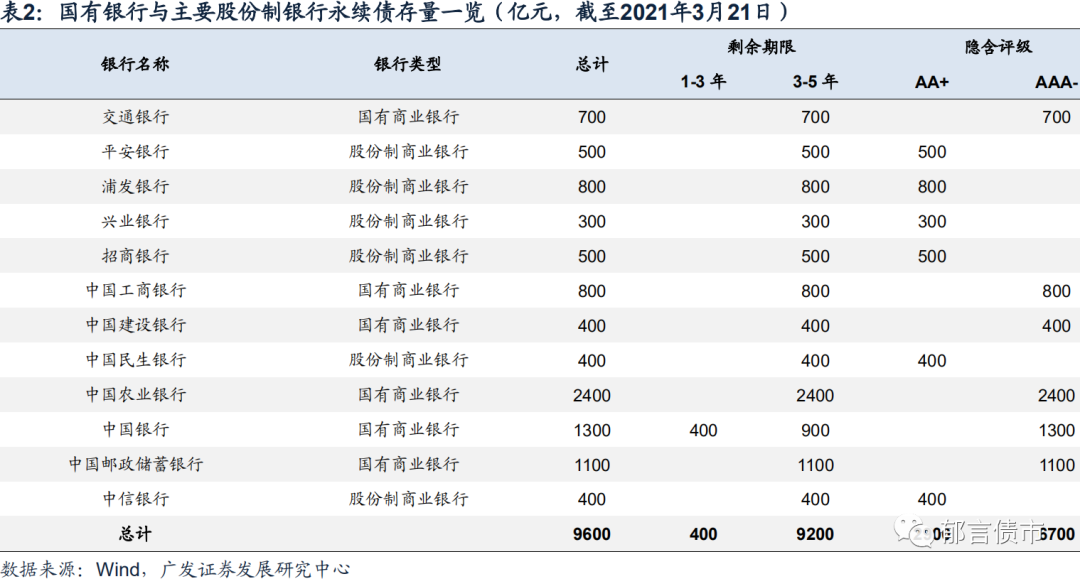Click the 3-5 年 value 1100 for 中国邮政储蓄银行
The image size is (1080, 579).
pyautogui.click(x=815, y=465)
